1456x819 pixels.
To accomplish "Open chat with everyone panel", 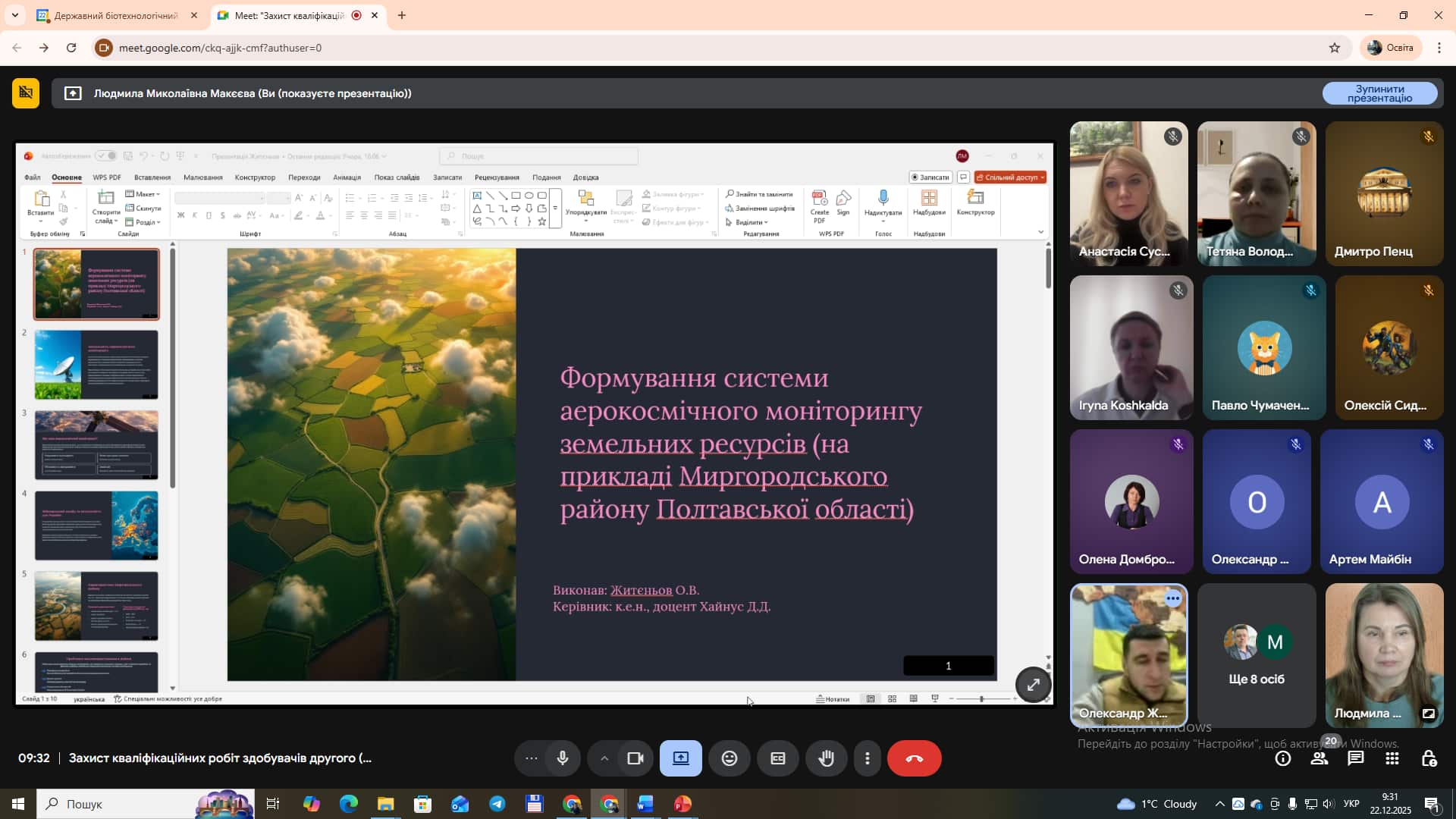I will click(x=1356, y=758).
